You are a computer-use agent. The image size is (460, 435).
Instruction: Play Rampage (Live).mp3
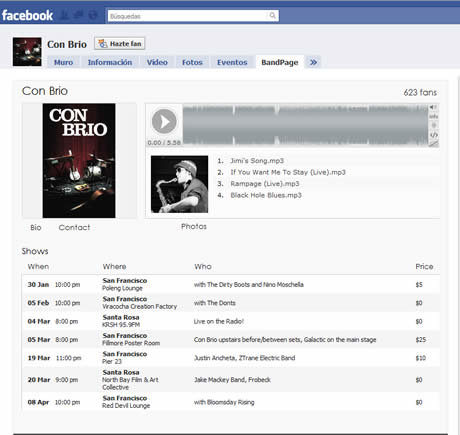[x=265, y=184]
